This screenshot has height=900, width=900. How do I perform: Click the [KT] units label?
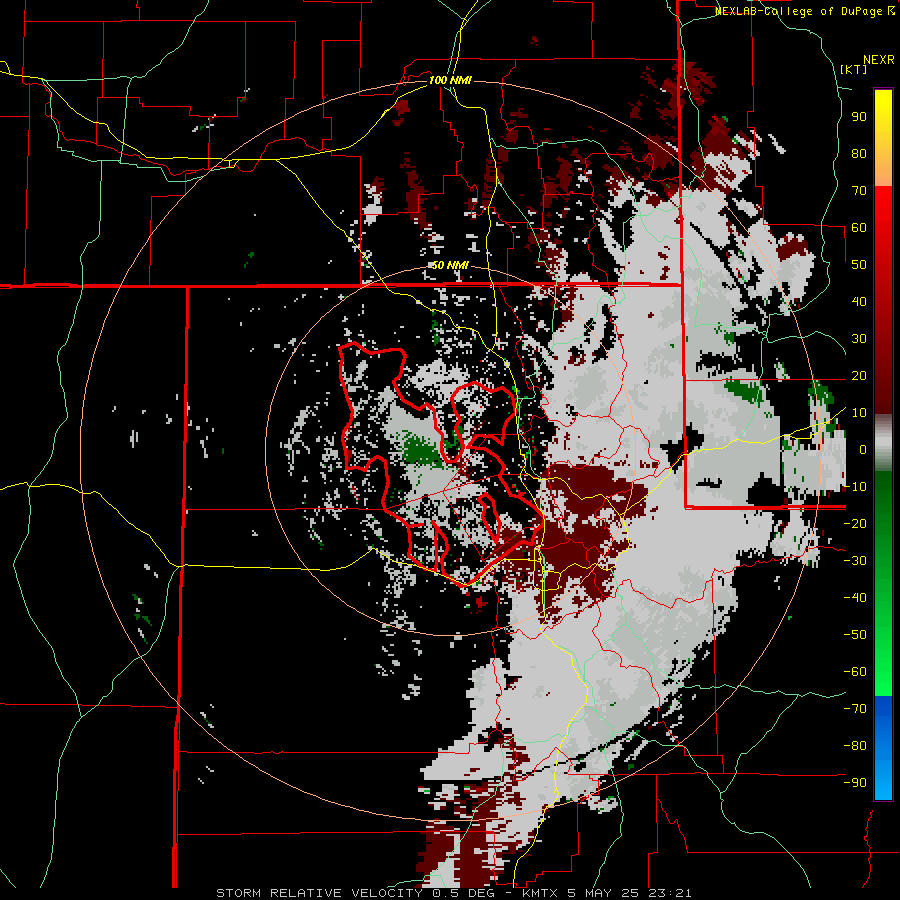[854, 69]
